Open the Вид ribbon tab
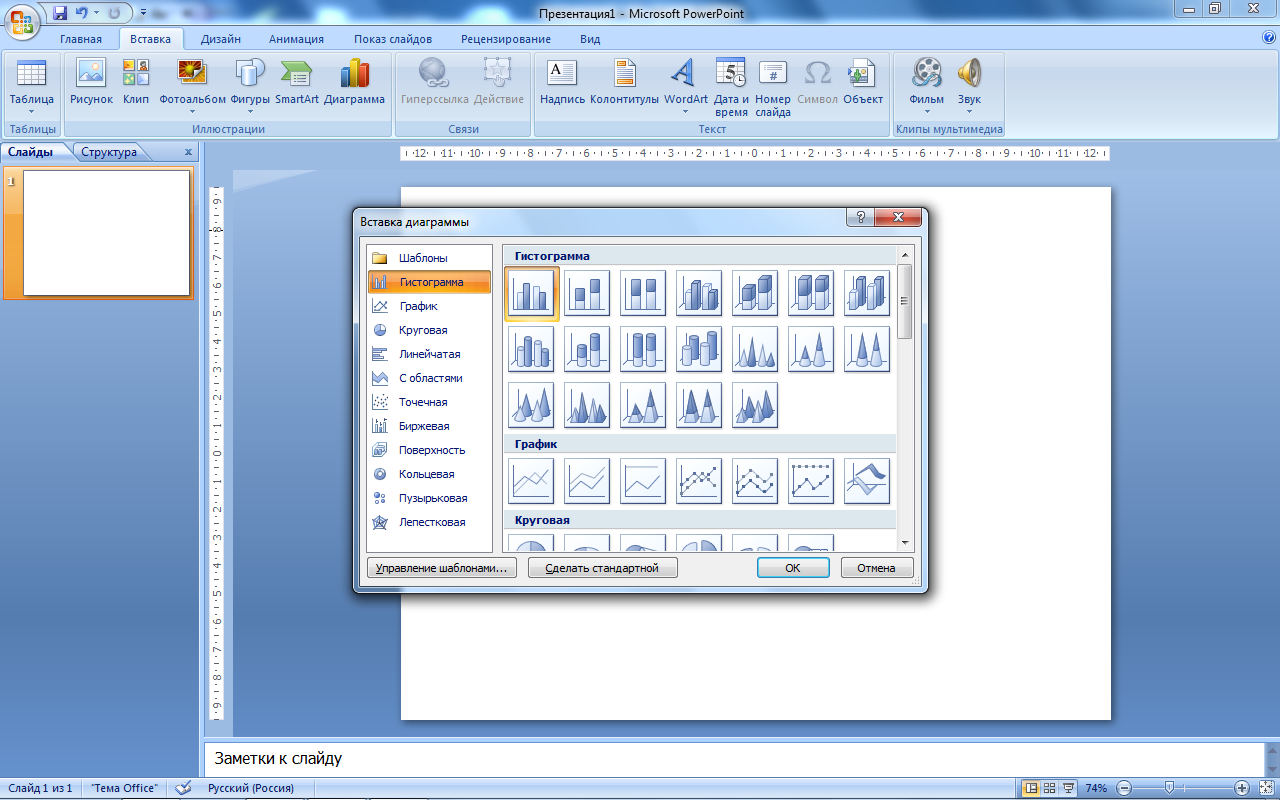Viewport: 1280px width, 800px height. pyautogui.click(x=590, y=39)
